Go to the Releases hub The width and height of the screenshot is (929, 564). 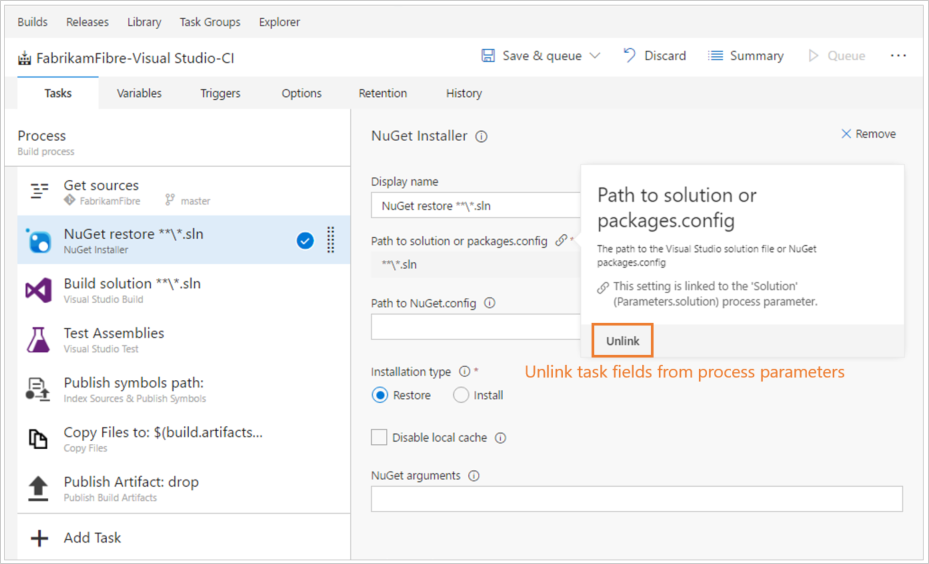point(87,22)
